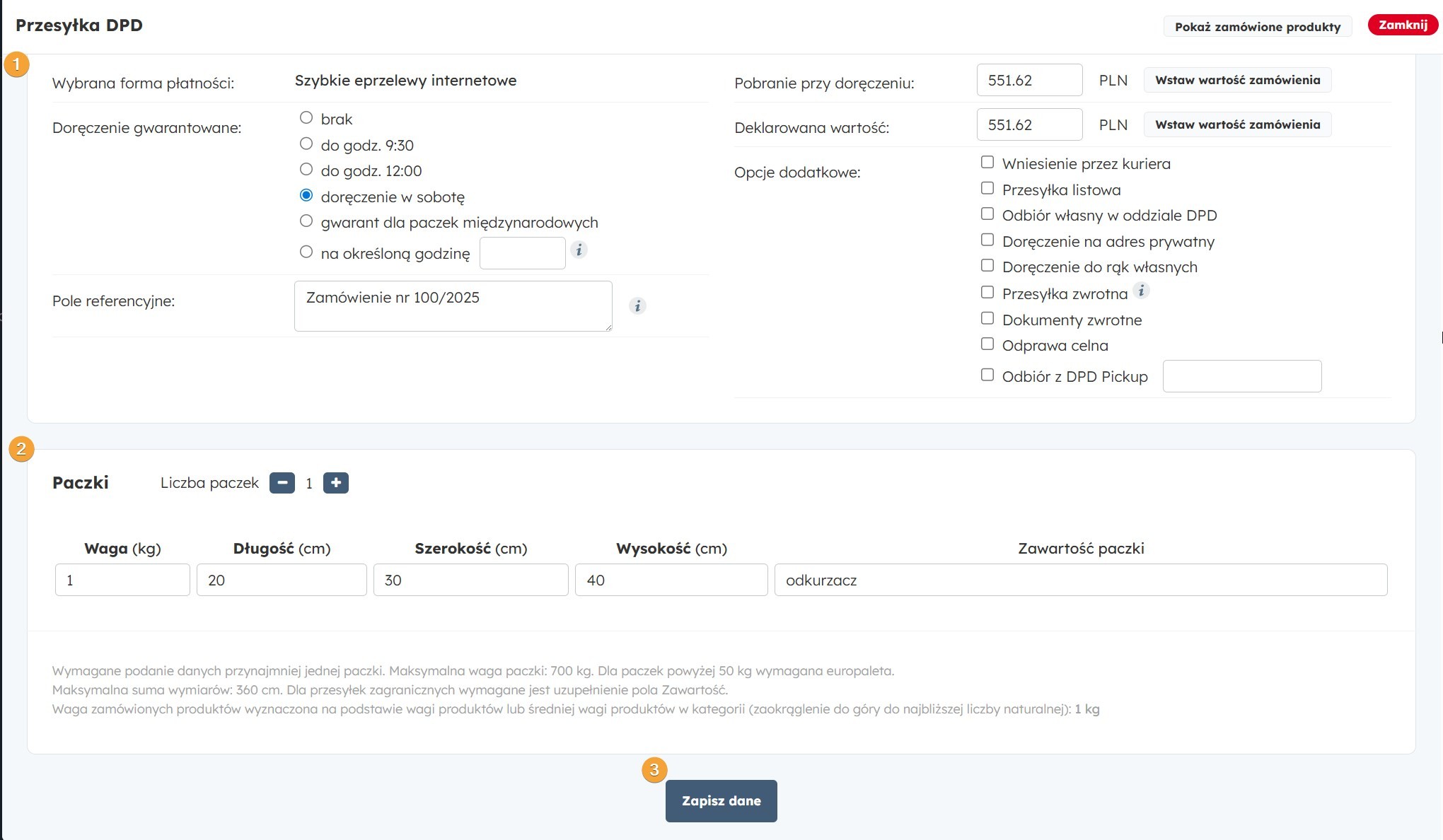
Task: Focus the 'Zawartość paczki' text field
Action: click(x=1080, y=580)
